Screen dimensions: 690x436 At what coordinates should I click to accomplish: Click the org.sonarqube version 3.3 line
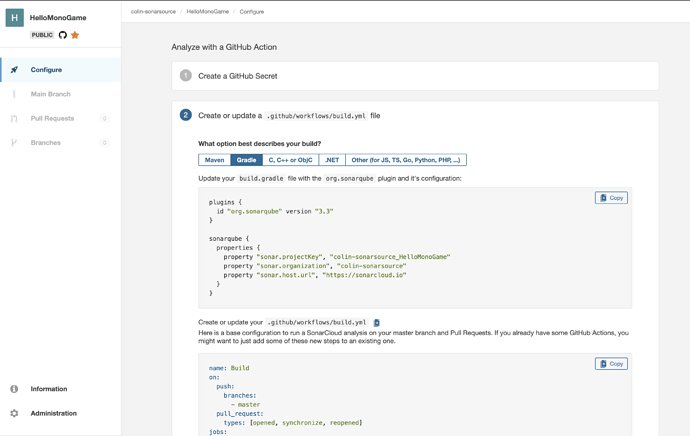(275, 211)
